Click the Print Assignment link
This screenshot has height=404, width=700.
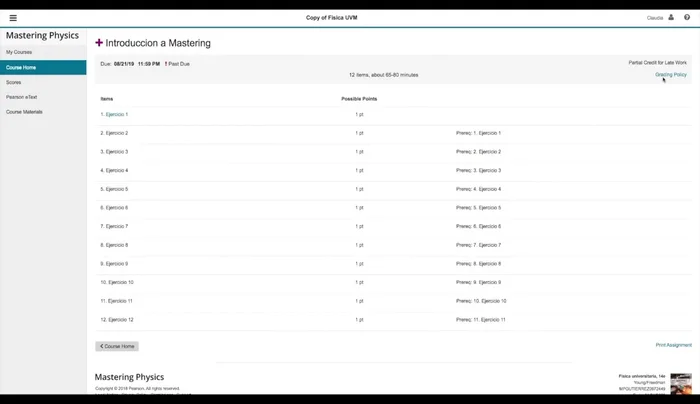[x=673, y=345]
